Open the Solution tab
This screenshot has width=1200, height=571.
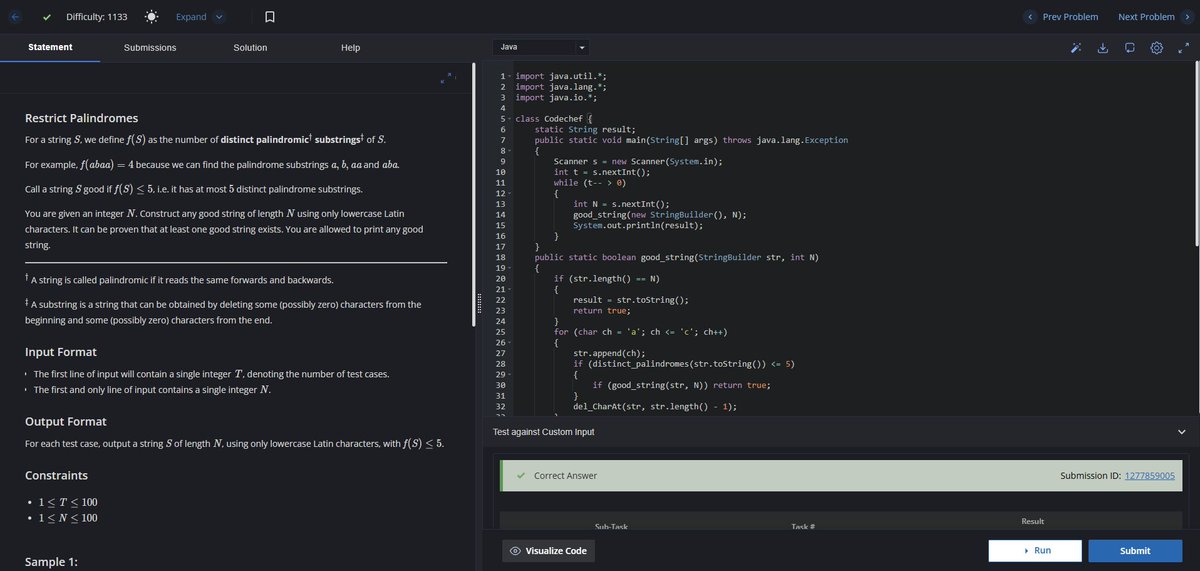250,47
